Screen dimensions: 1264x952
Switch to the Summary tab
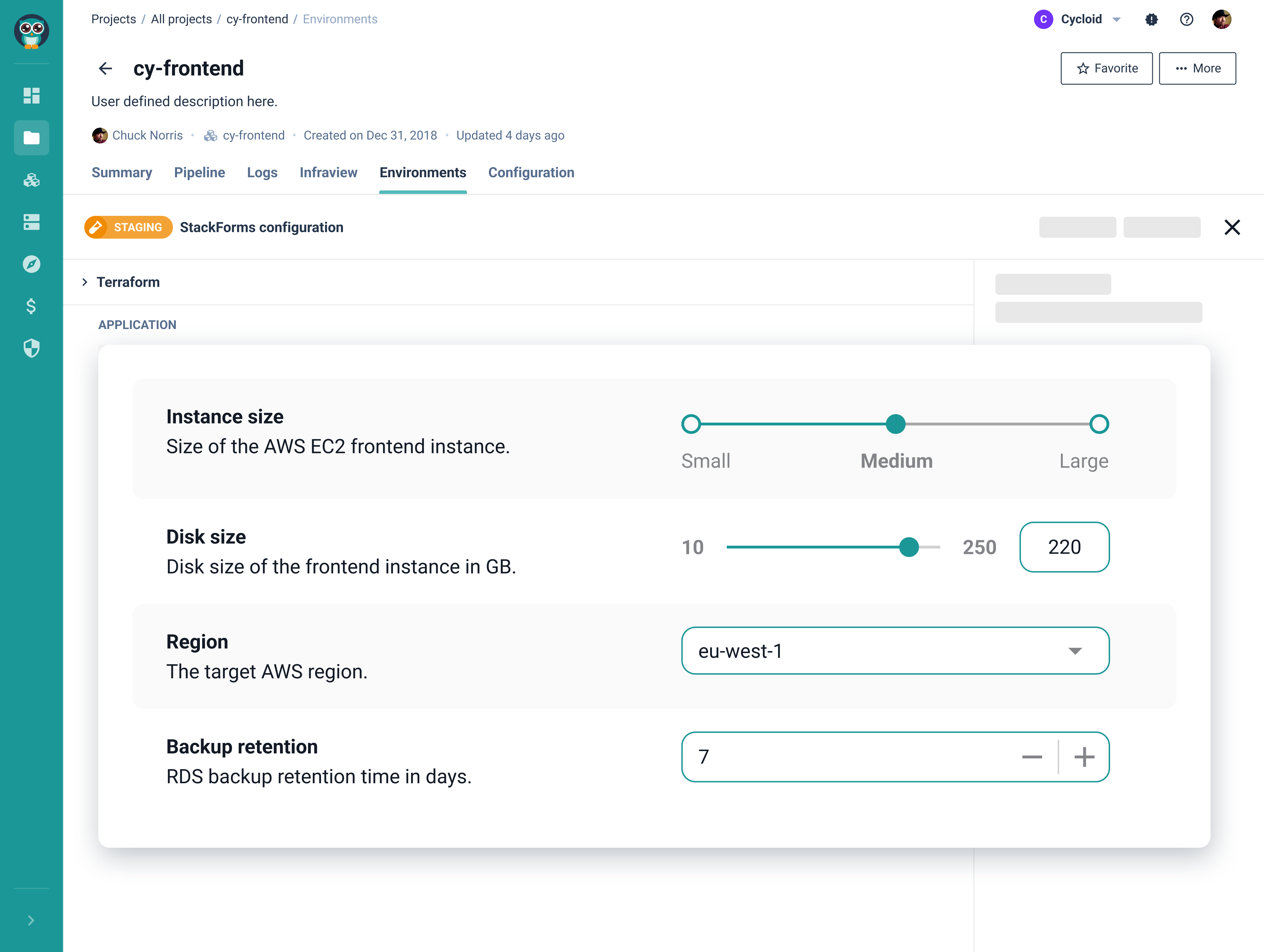[x=122, y=173]
